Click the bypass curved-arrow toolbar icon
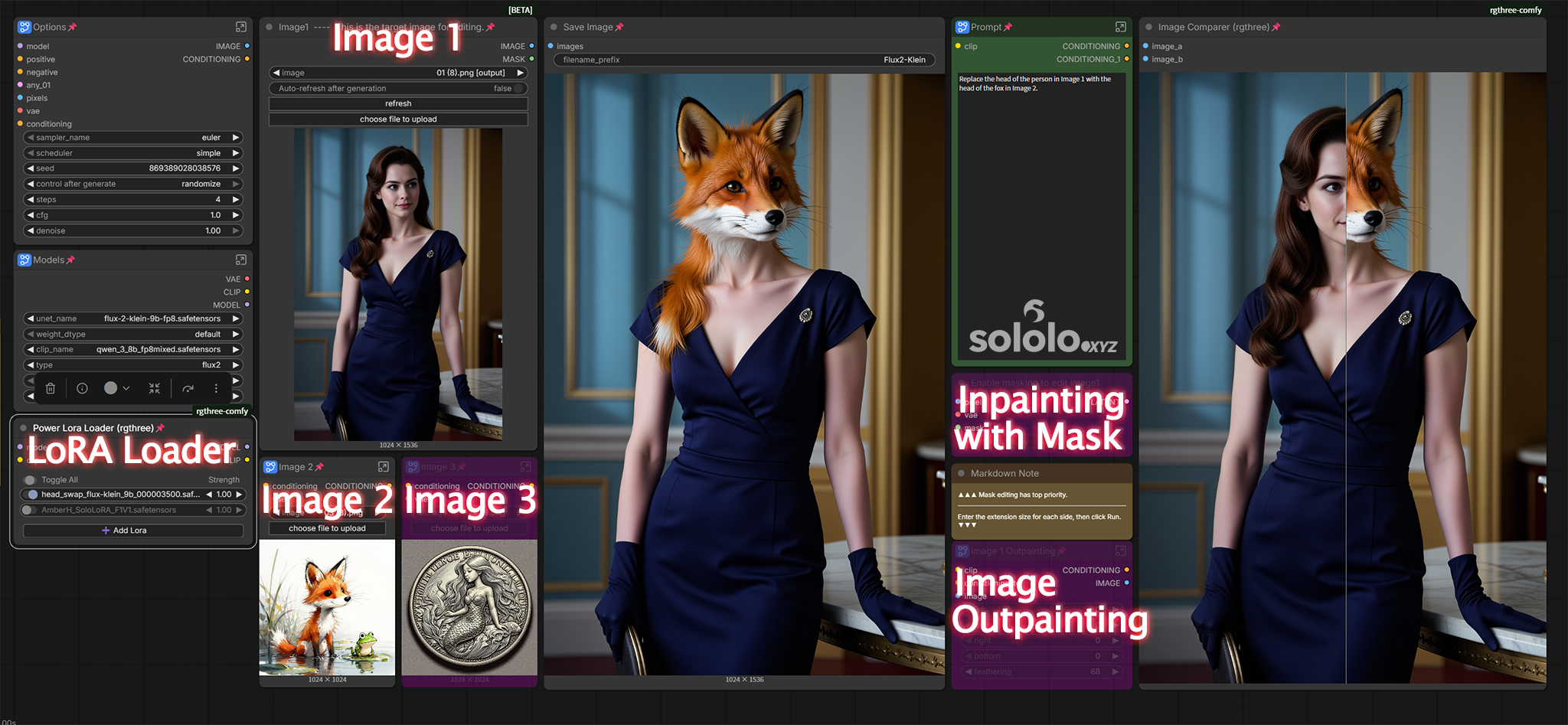This screenshot has height=725, width=1568. pyautogui.click(x=188, y=388)
